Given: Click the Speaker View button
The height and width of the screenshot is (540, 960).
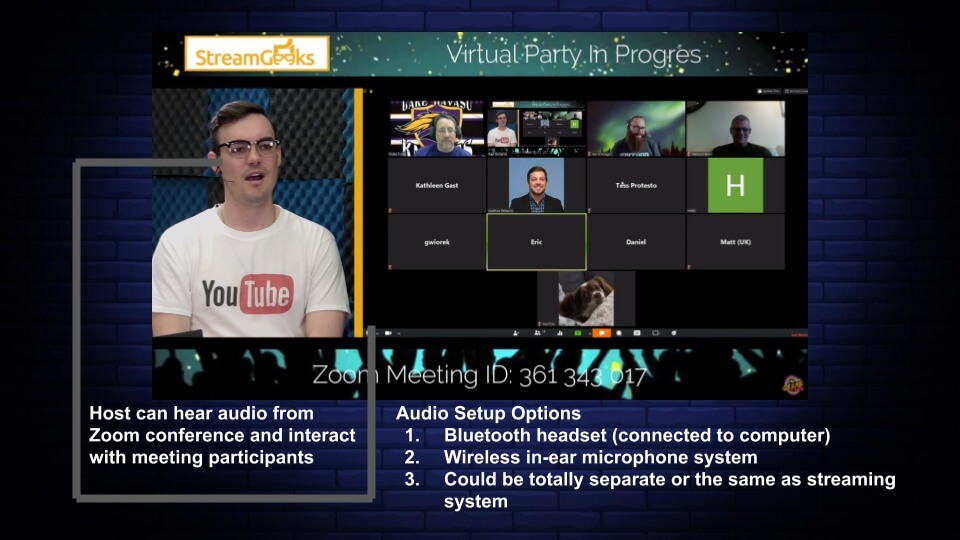Looking at the screenshot, I should click(768, 91).
